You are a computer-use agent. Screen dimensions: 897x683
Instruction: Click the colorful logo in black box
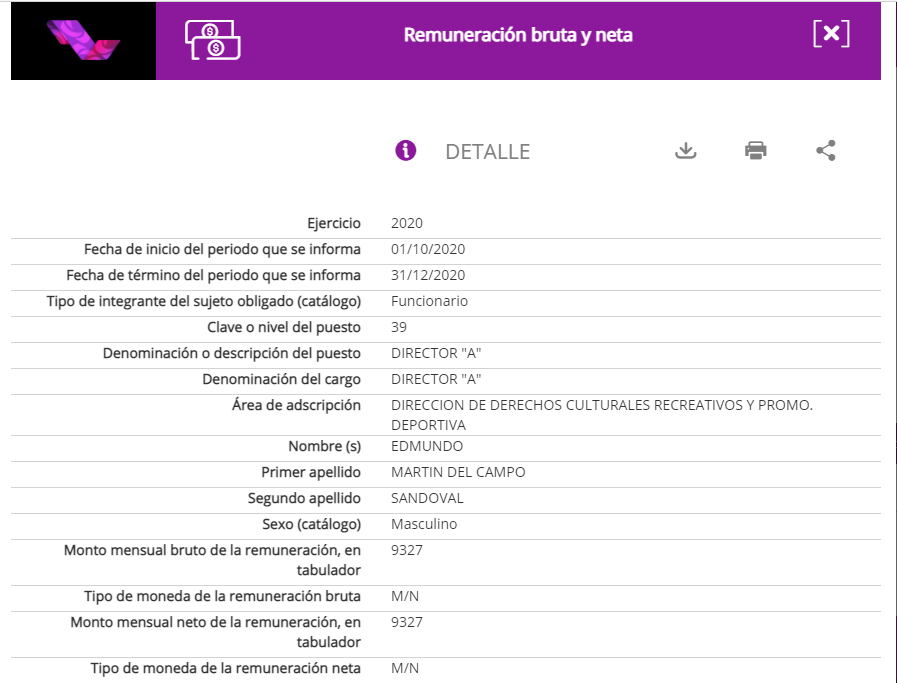84,40
